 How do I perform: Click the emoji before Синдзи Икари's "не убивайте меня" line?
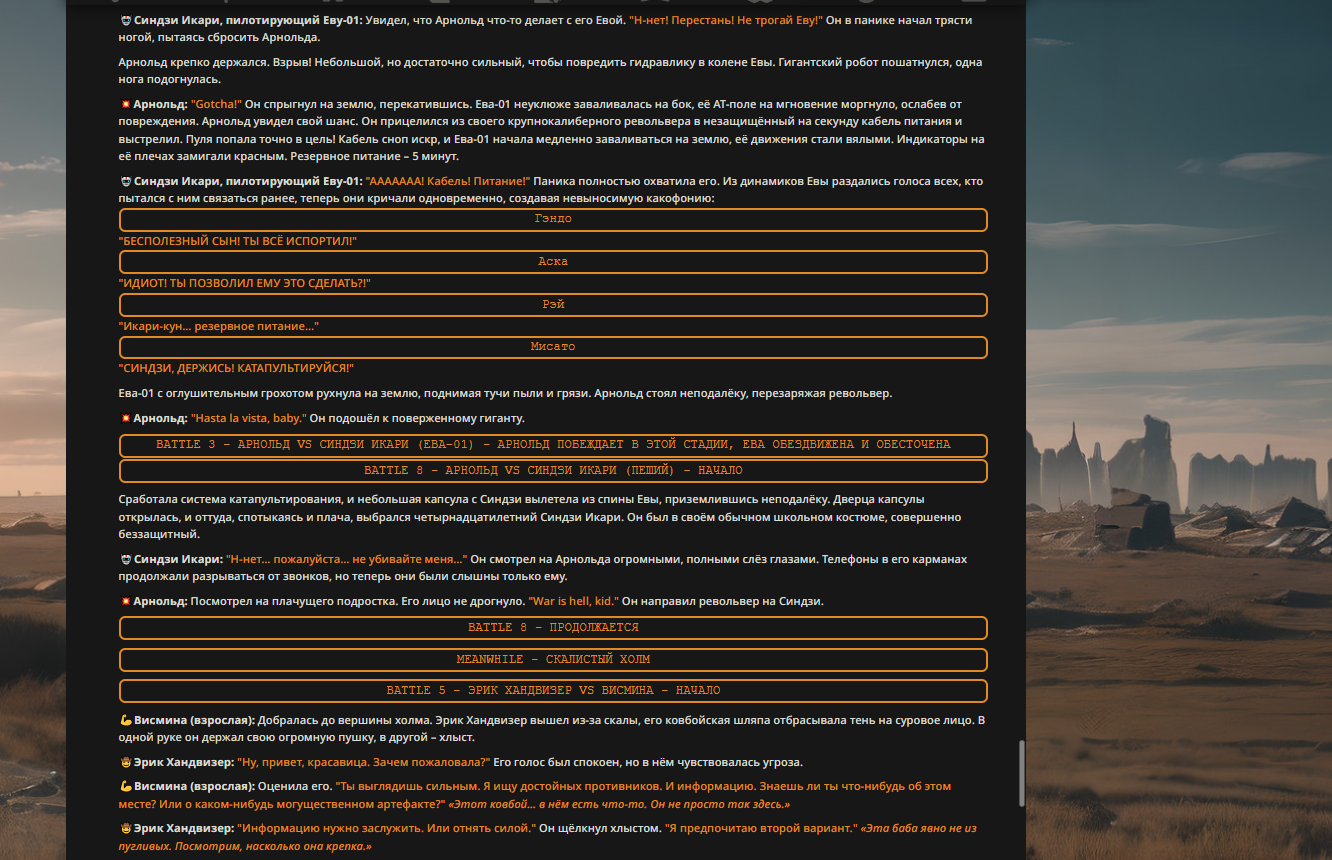coord(125,559)
